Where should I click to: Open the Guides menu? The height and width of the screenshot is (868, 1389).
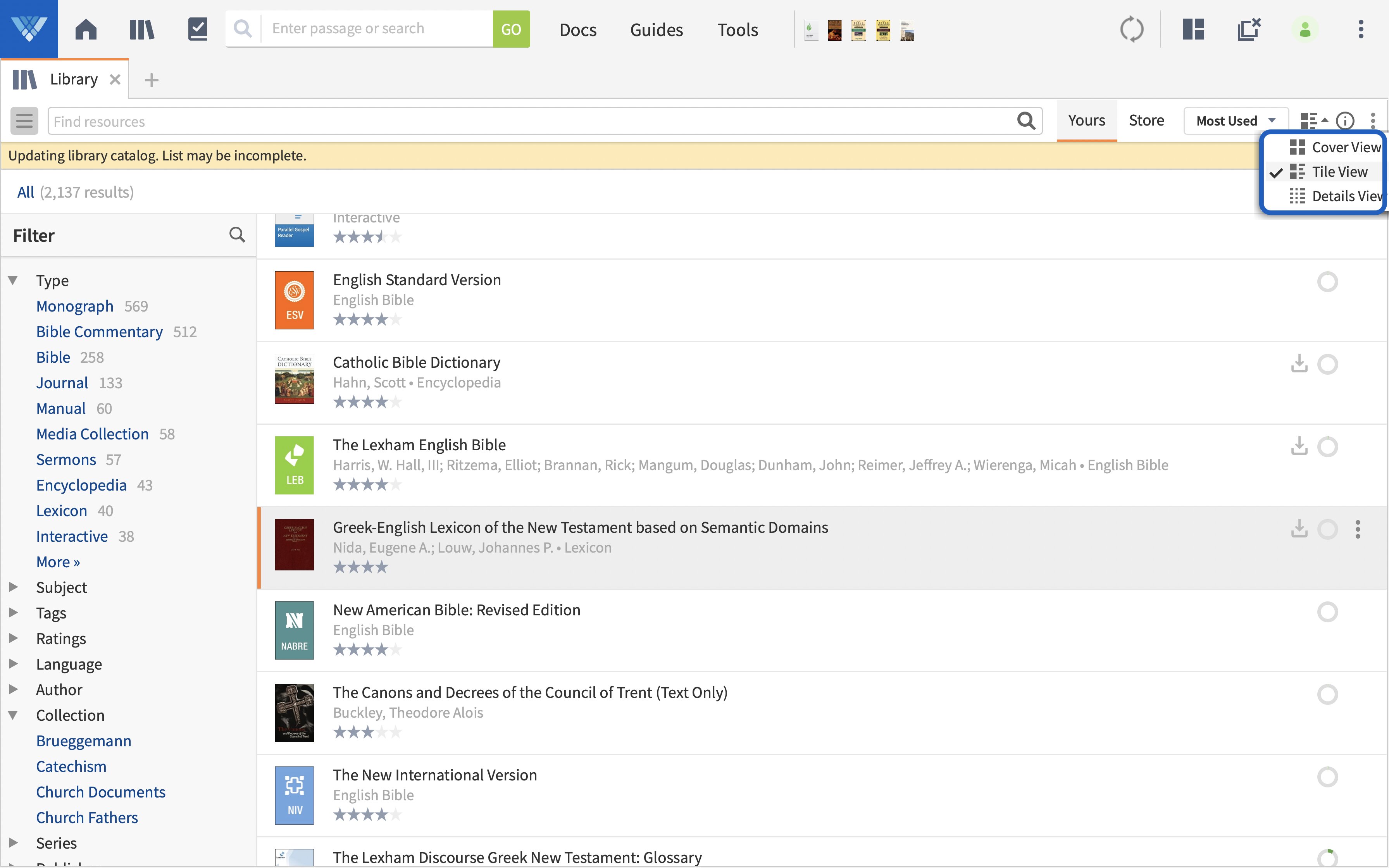(x=657, y=30)
